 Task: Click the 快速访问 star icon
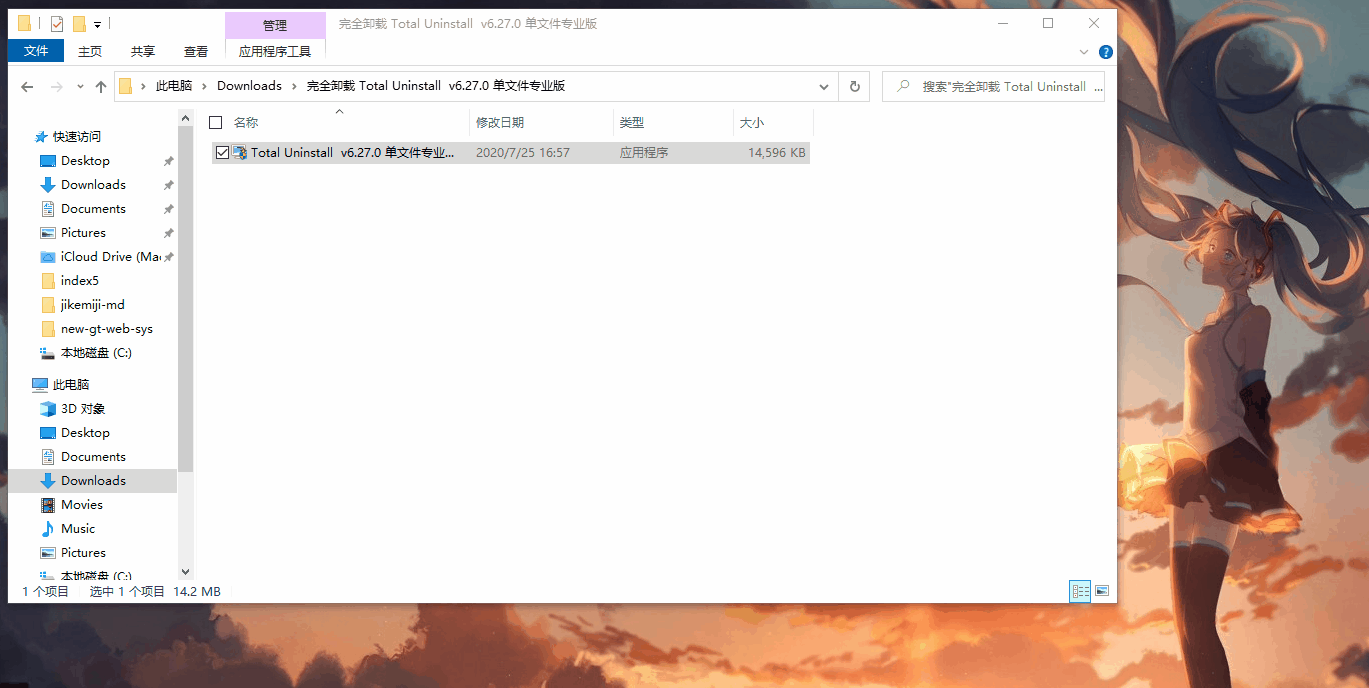41,137
